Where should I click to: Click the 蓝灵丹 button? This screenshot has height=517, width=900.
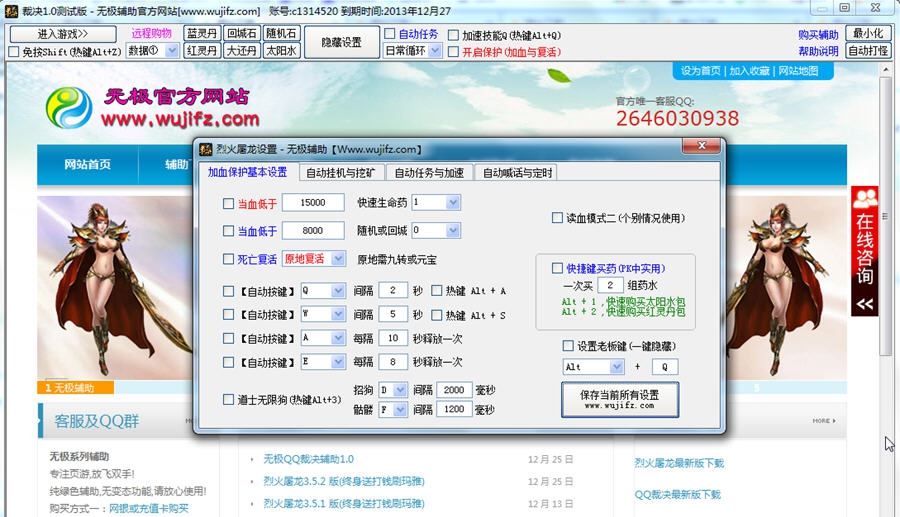coord(201,34)
